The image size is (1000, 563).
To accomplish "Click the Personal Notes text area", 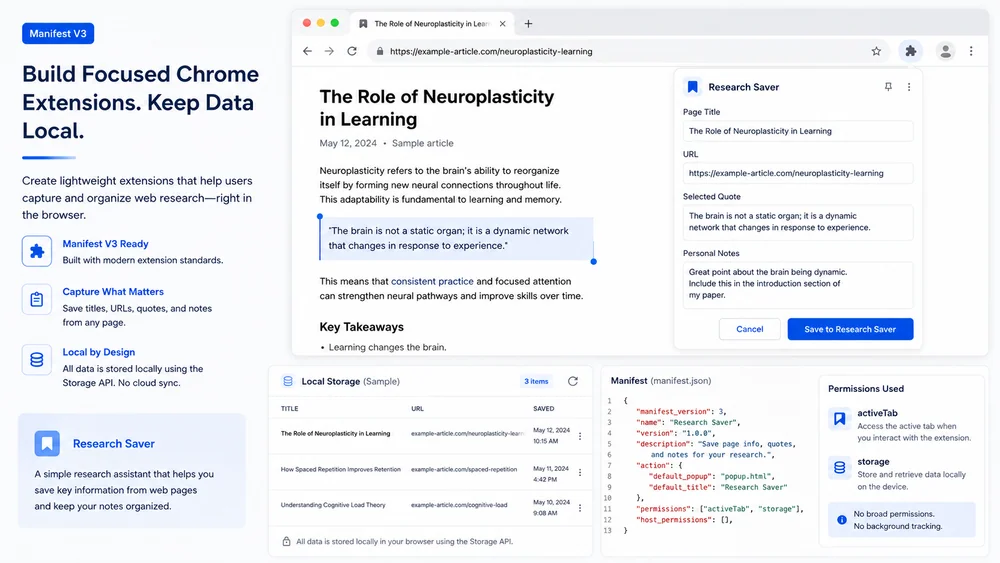I will (798, 284).
